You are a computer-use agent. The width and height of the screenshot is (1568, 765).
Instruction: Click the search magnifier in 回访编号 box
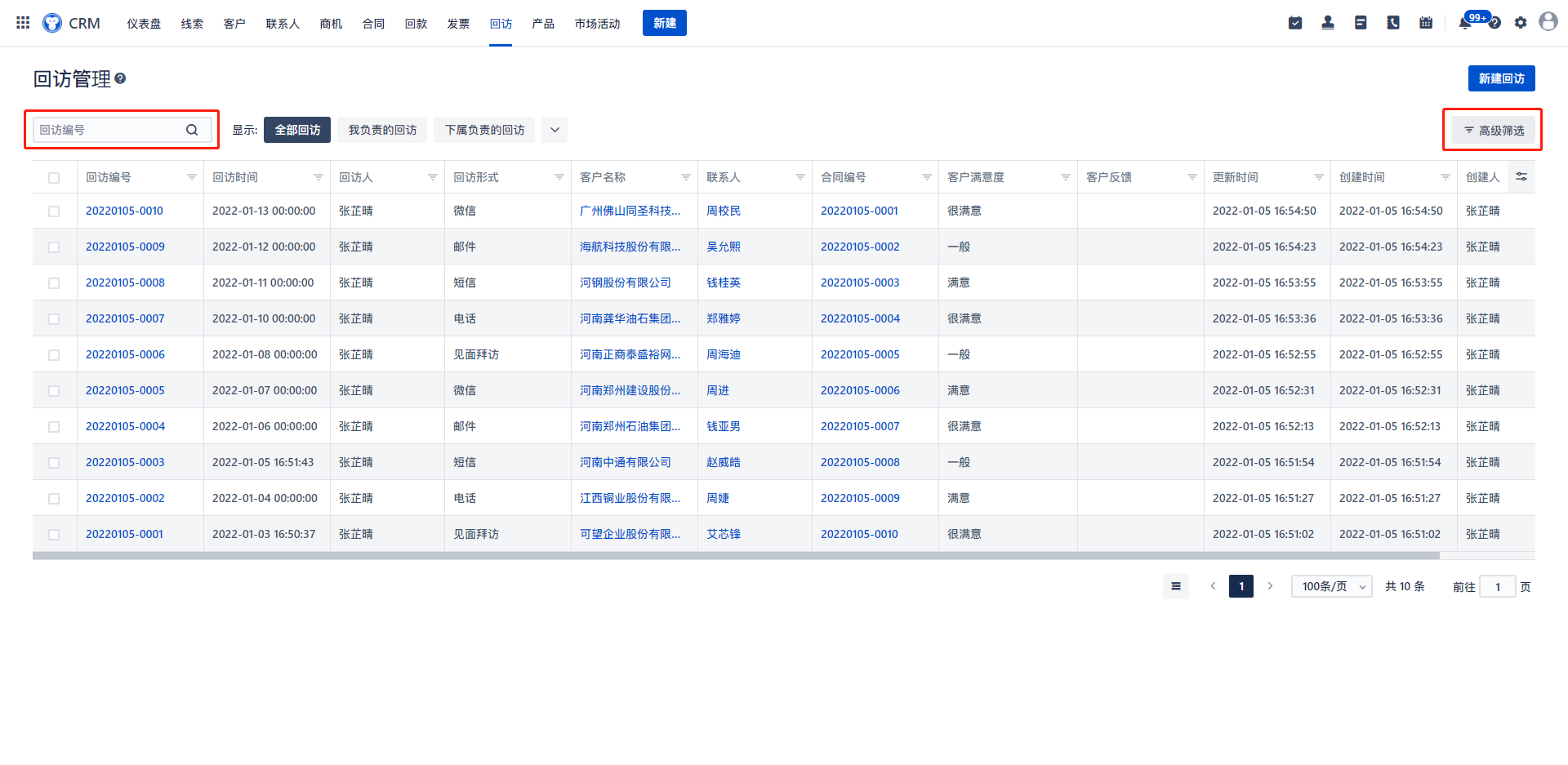coord(192,130)
